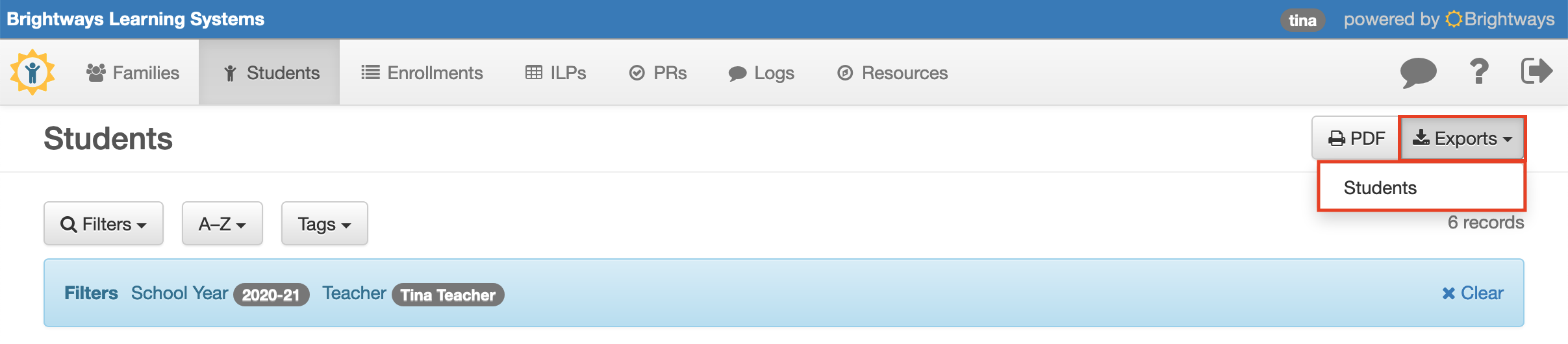Expand the Tags dropdown
The image size is (1568, 344).
(324, 224)
